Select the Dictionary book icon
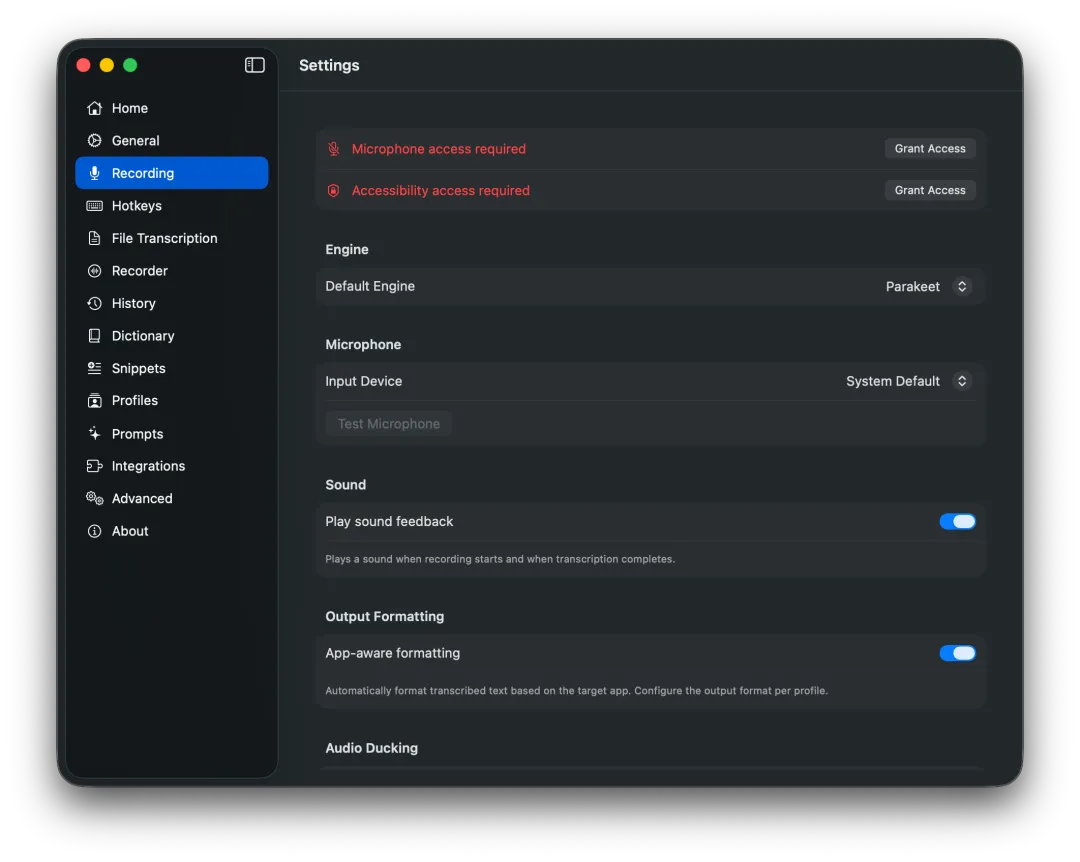 click(95, 336)
